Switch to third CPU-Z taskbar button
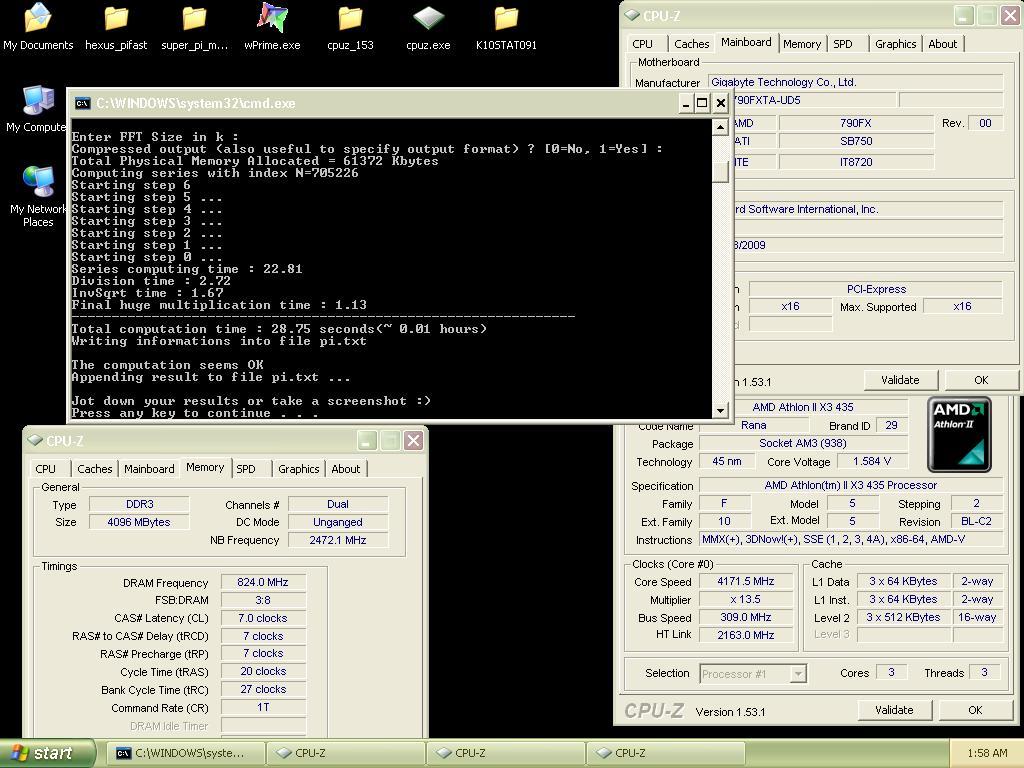 pos(665,753)
